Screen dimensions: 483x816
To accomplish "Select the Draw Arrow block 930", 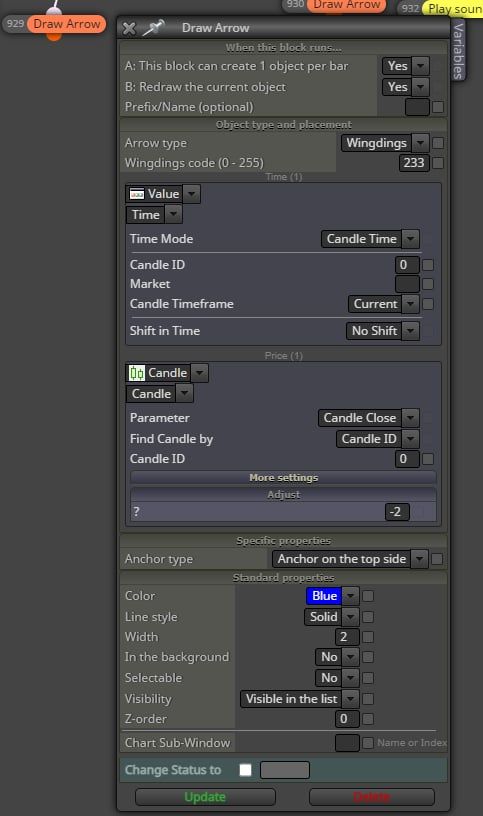I will [346, 5].
